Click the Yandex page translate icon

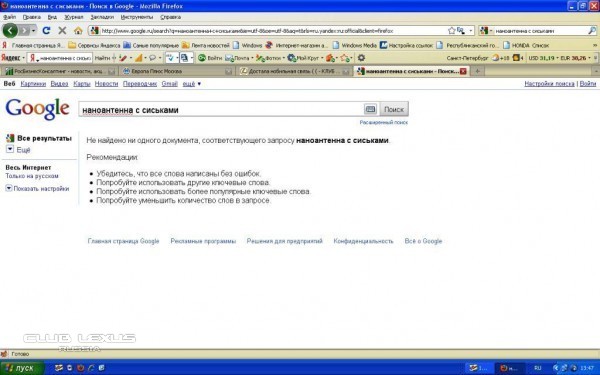coord(184,58)
